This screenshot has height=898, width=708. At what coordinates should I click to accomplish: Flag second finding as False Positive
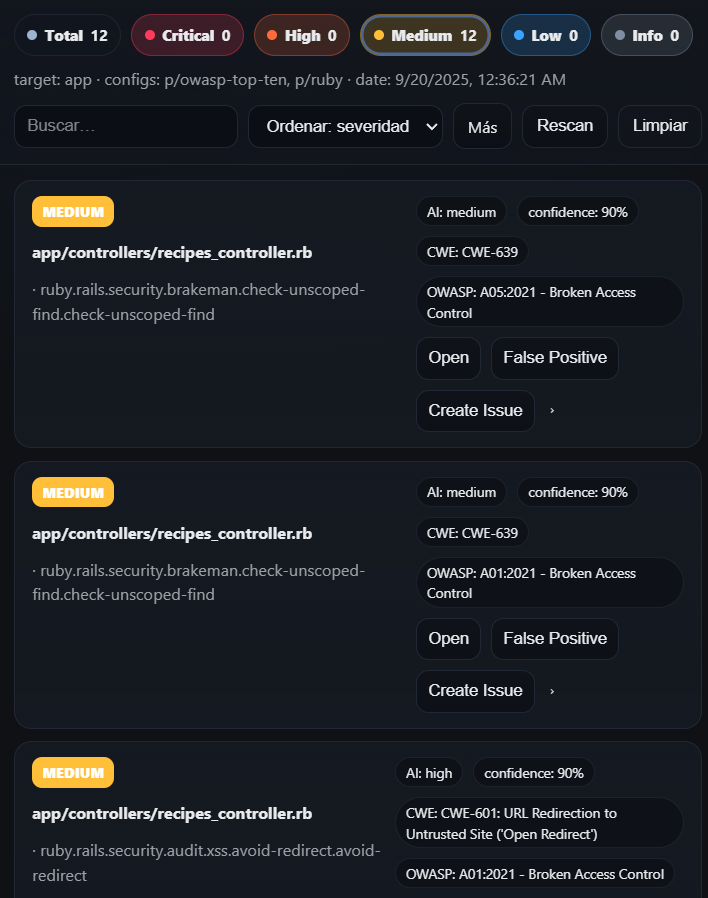click(554, 638)
